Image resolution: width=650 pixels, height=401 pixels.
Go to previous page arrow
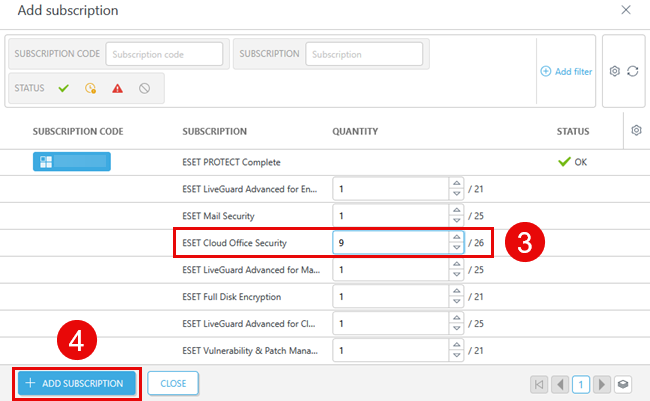560,384
